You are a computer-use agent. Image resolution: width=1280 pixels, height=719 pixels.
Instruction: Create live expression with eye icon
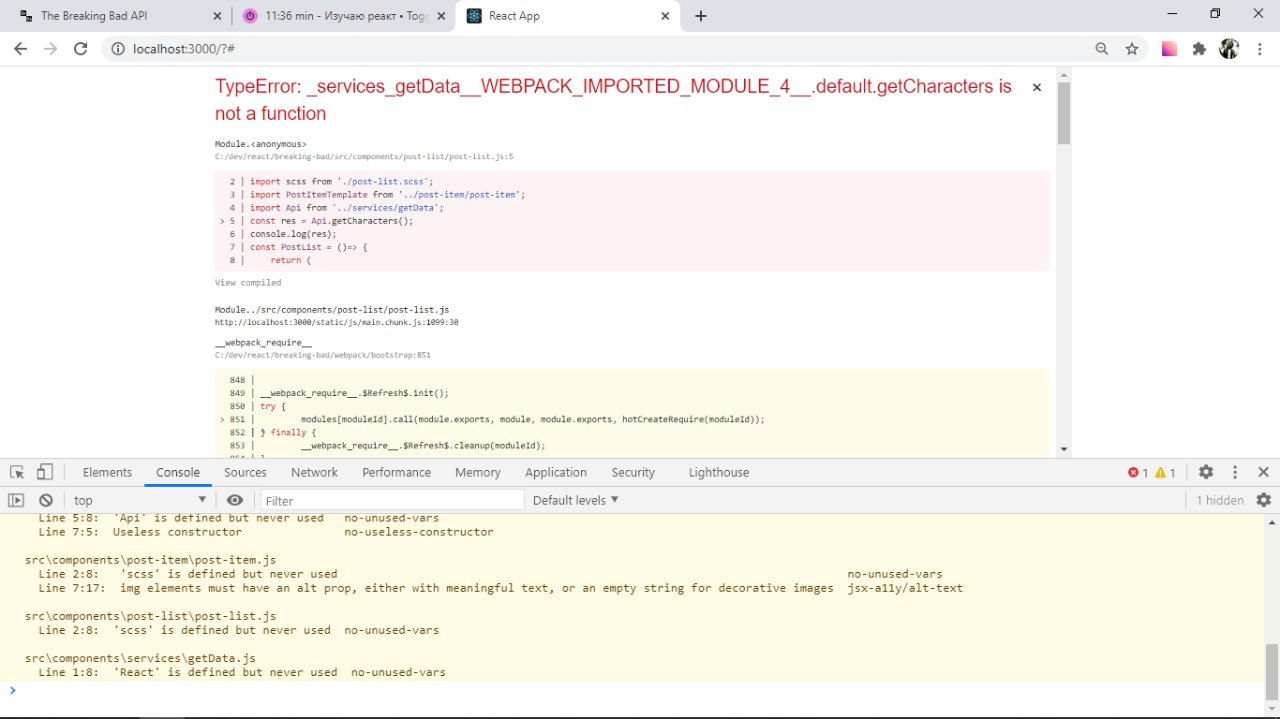234,500
